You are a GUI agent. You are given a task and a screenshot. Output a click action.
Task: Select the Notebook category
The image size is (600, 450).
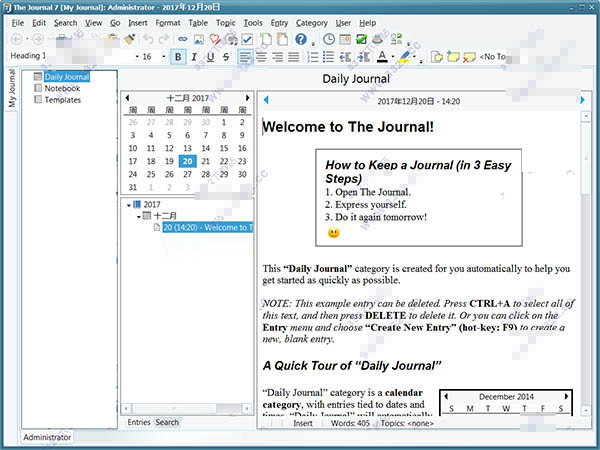62,88
